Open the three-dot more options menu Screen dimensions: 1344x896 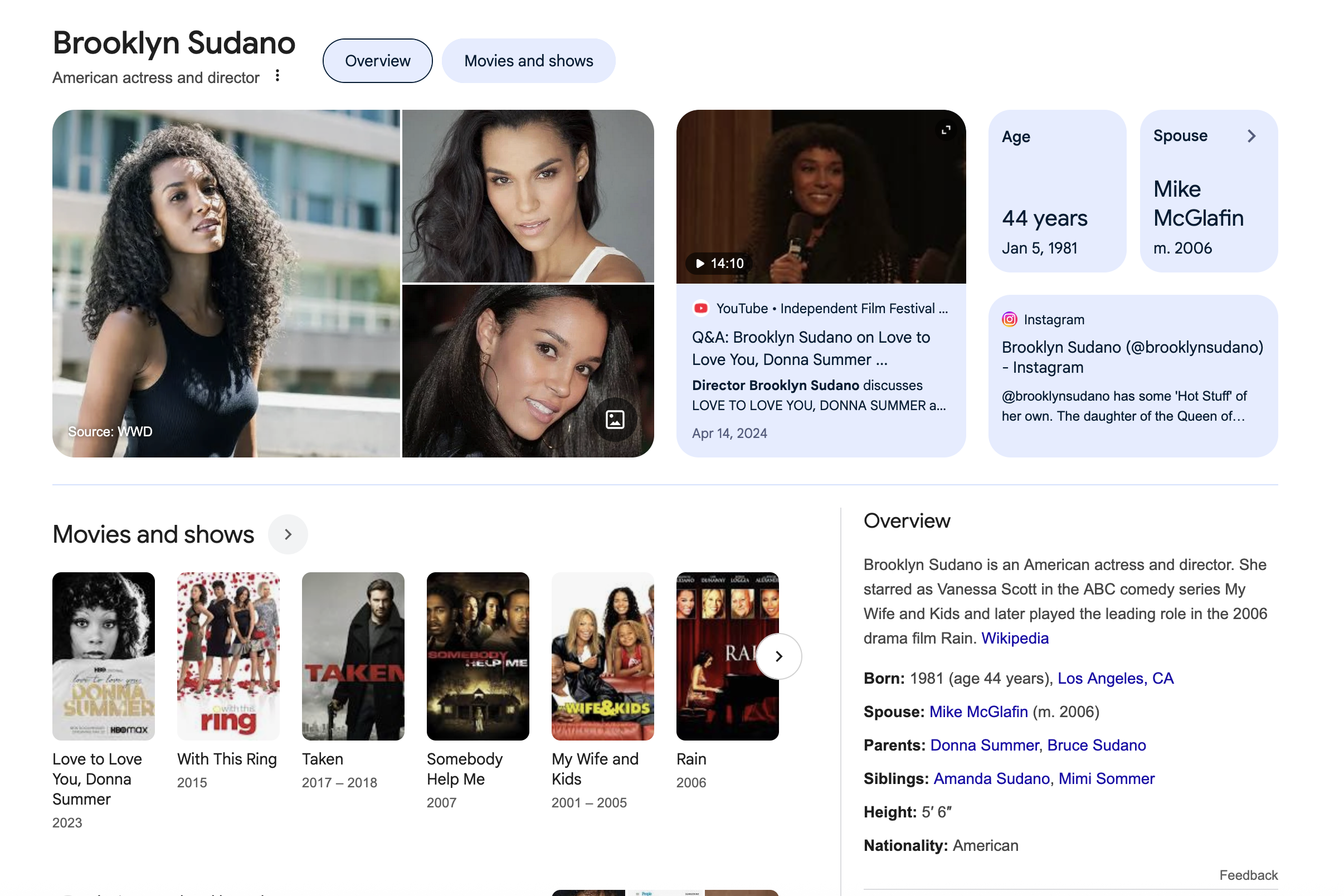277,75
